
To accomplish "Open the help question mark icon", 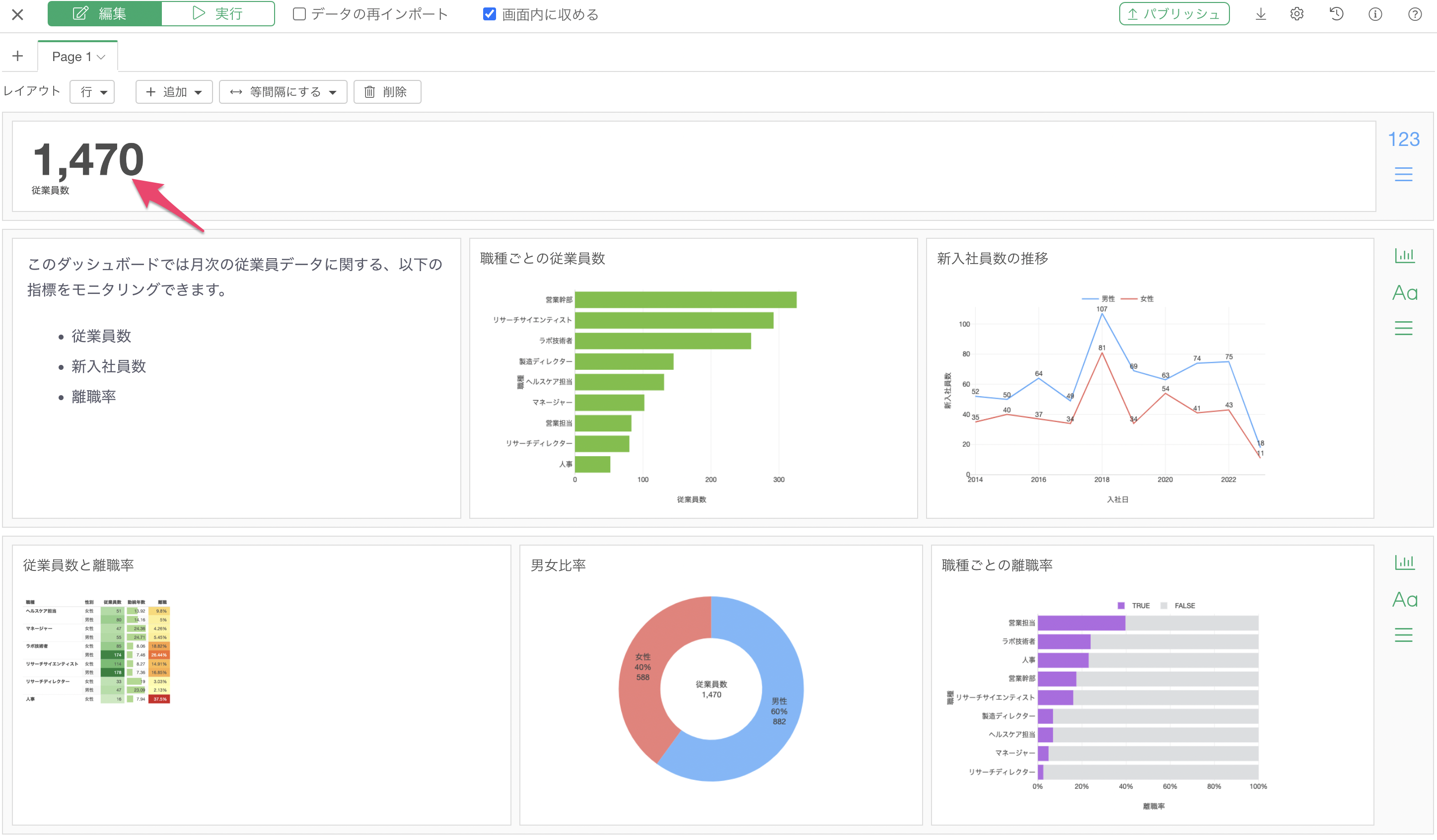I will pyautogui.click(x=1414, y=14).
